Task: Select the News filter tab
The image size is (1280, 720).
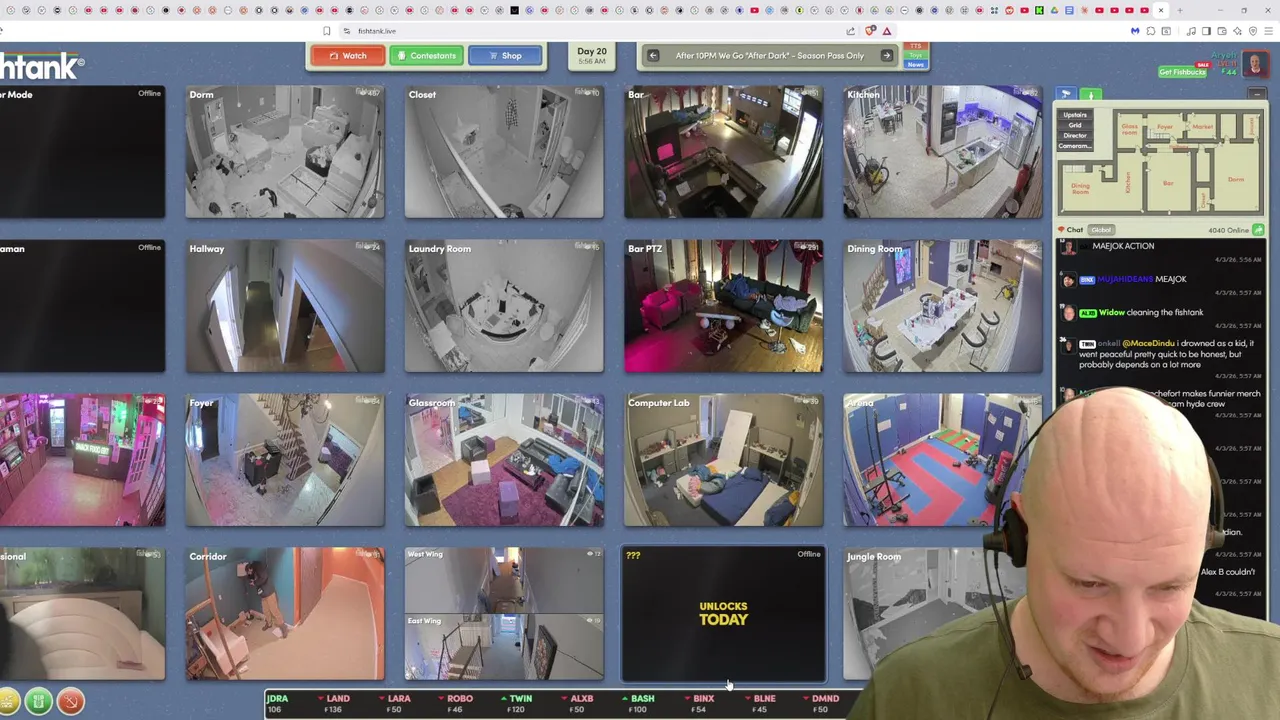Action: point(916,65)
